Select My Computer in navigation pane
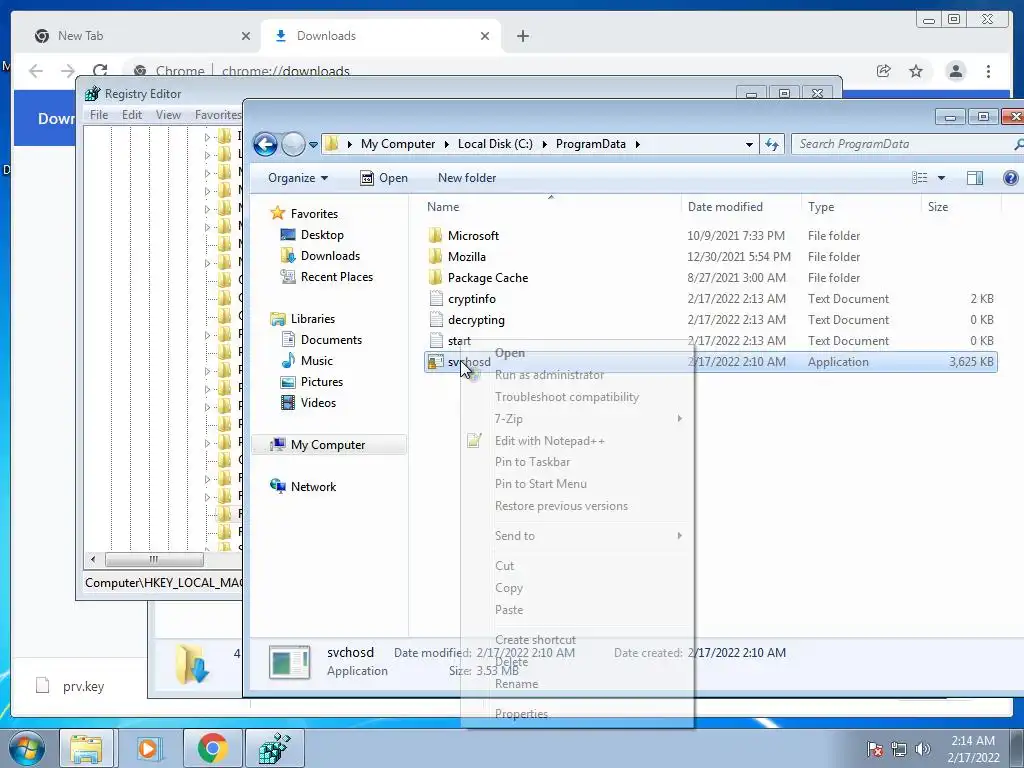The height and width of the screenshot is (768, 1024). pyautogui.click(x=328, y=445)
